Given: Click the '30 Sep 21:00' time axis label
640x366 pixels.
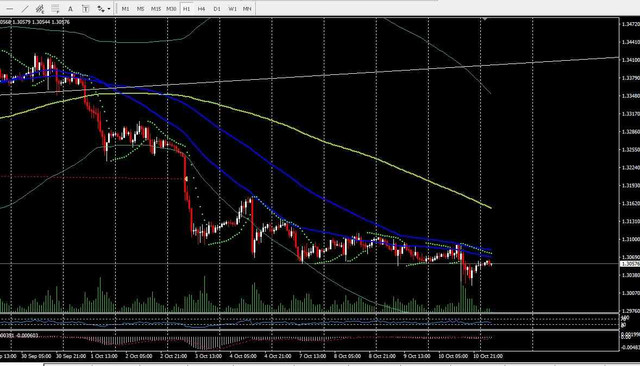Looking at the screenshot, I should tap(71, 356).
